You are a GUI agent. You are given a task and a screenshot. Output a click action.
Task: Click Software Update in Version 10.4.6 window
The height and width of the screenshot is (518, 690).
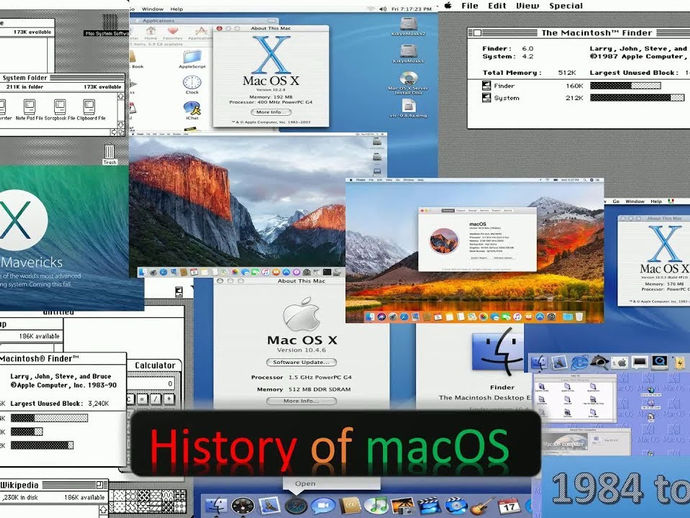click(x=301, y=362)
